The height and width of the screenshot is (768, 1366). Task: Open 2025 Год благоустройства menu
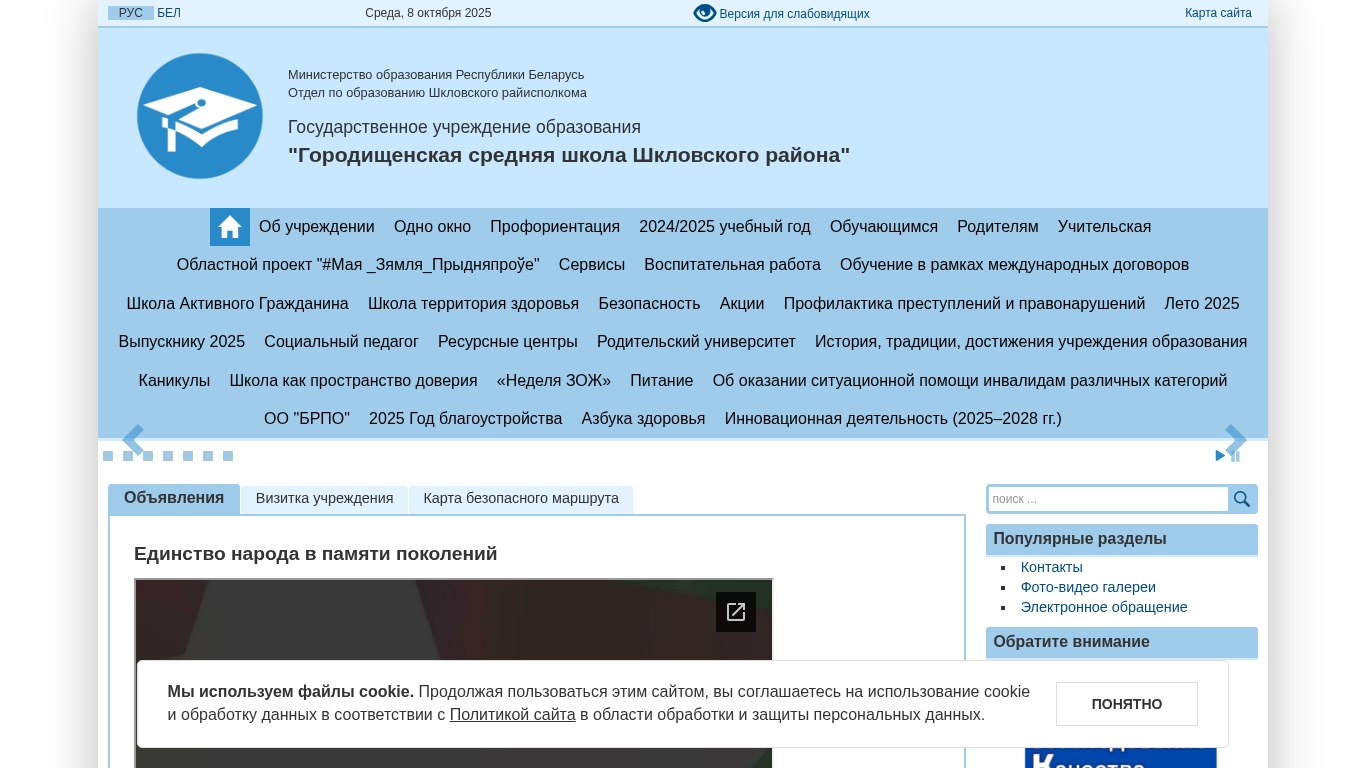466,419
